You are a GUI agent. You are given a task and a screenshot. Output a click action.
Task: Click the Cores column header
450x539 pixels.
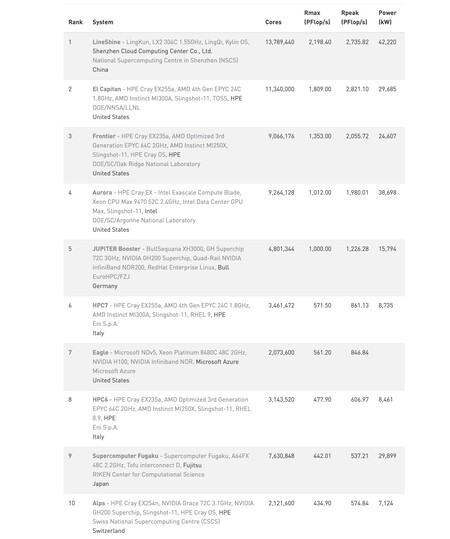click(273, 22)
